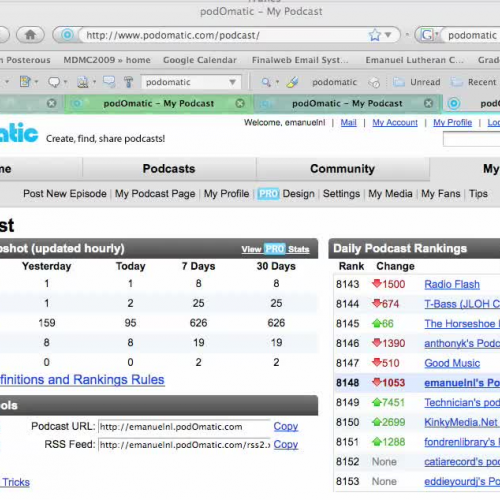500x500 pixels.
Task: Click the notepad icon in the toolbar
Action: click(25, 82)
